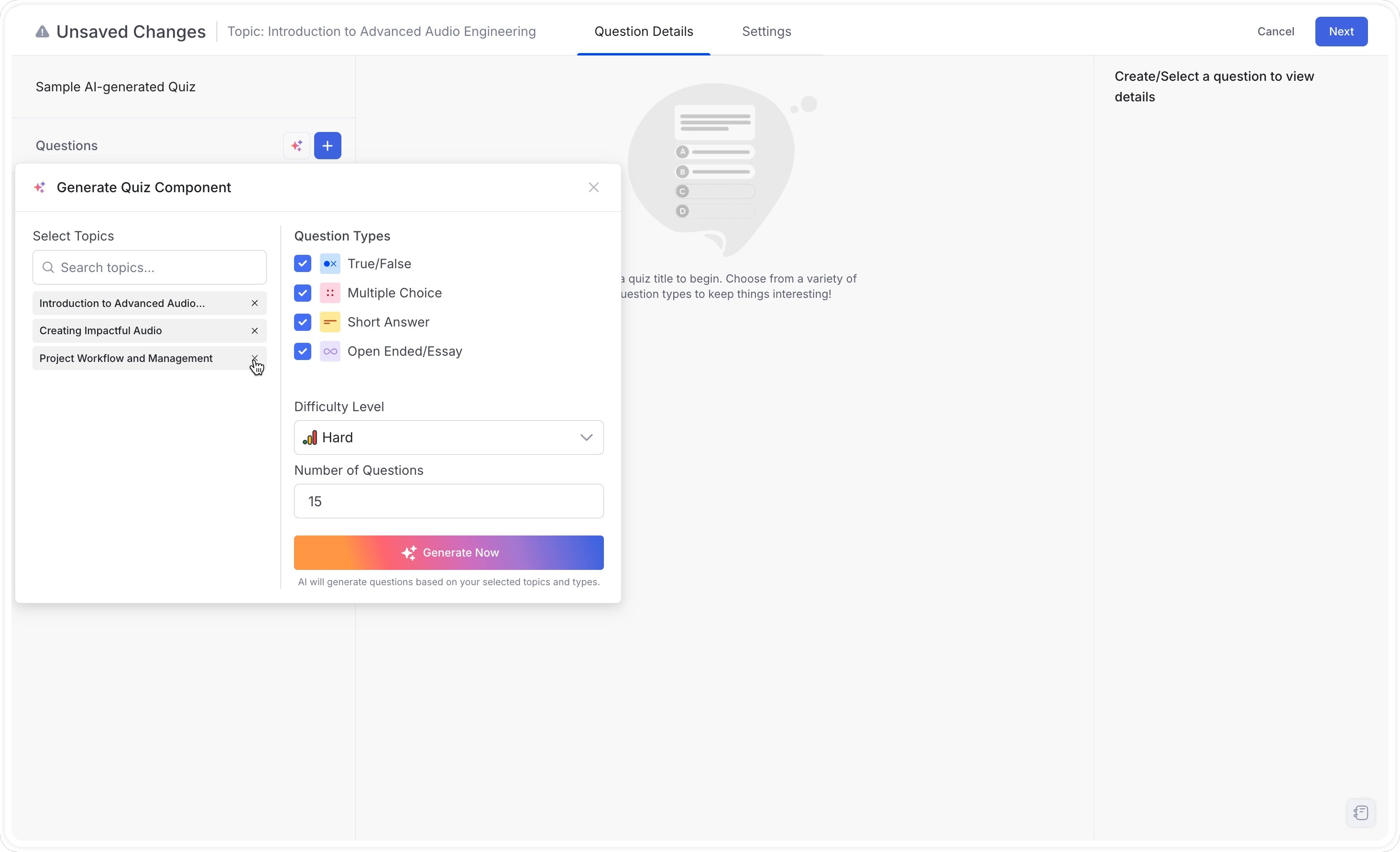Close the Generate Quiz Component dialog
This screenshot has height=852, width=1400.
tap(594, 187)
